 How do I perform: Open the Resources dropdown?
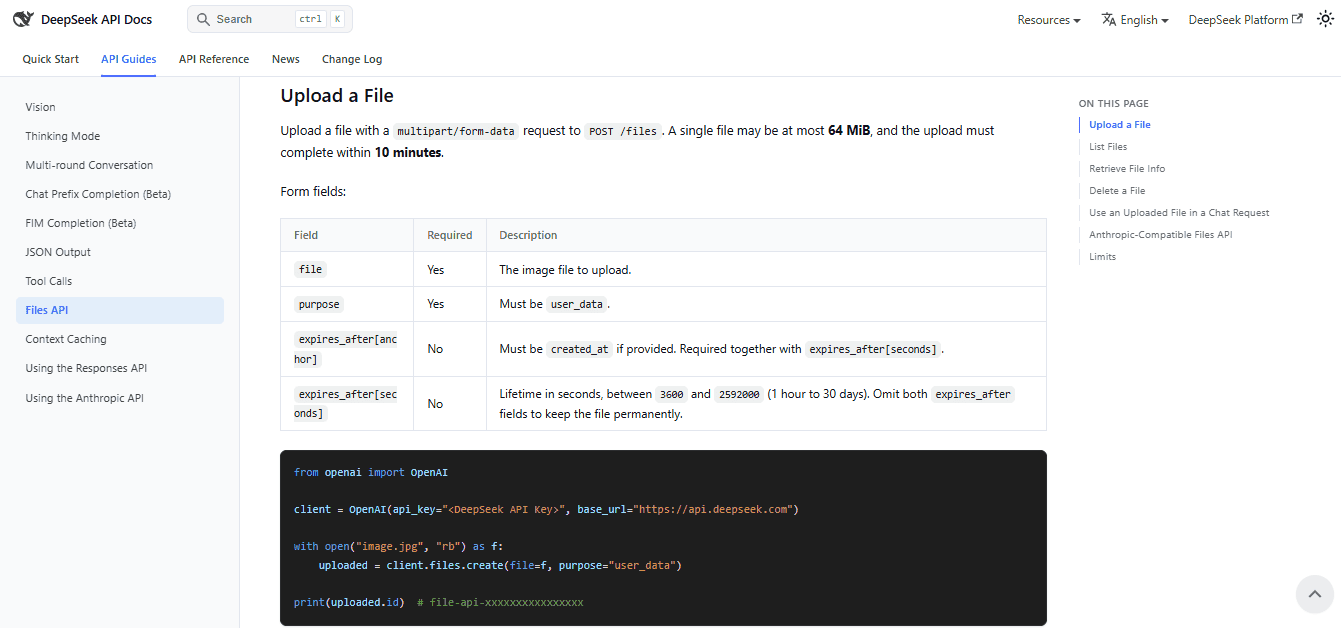(x=1049, y=19)
